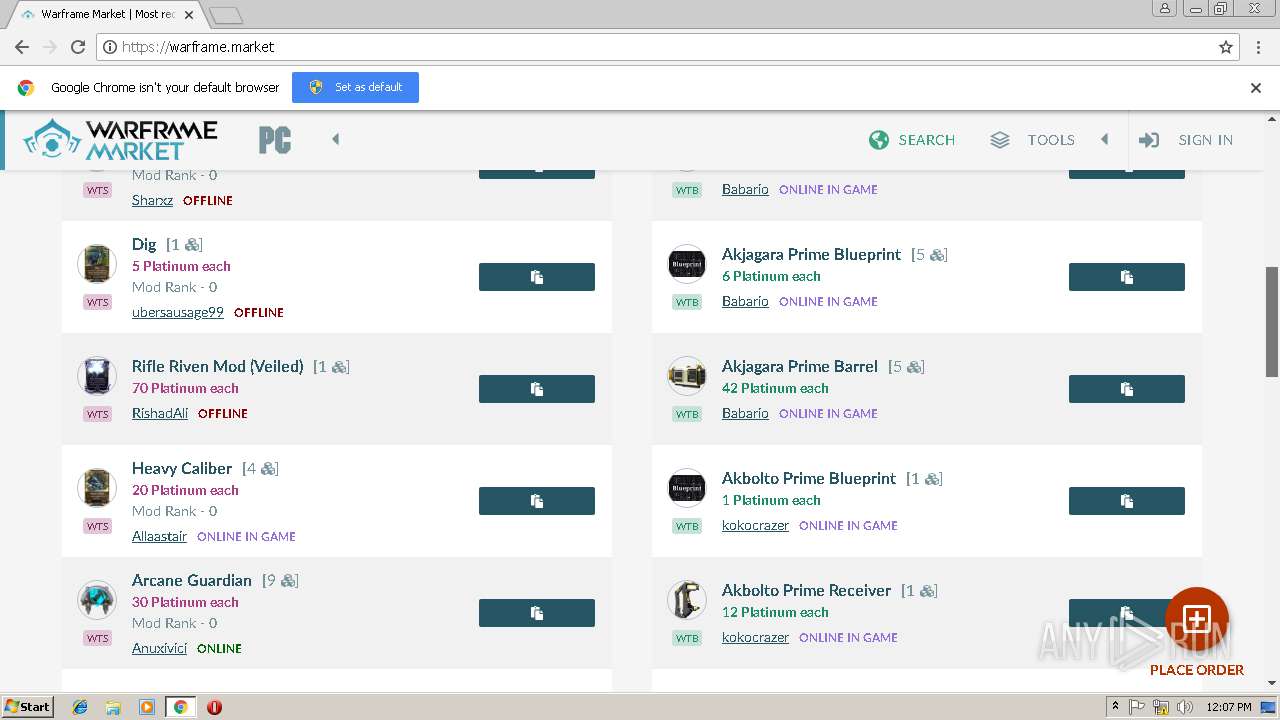The width and height of the screenshot is (1280, 720).
Task: Dismiss the default browser notification bar
Action: [x=1256, y=88]
